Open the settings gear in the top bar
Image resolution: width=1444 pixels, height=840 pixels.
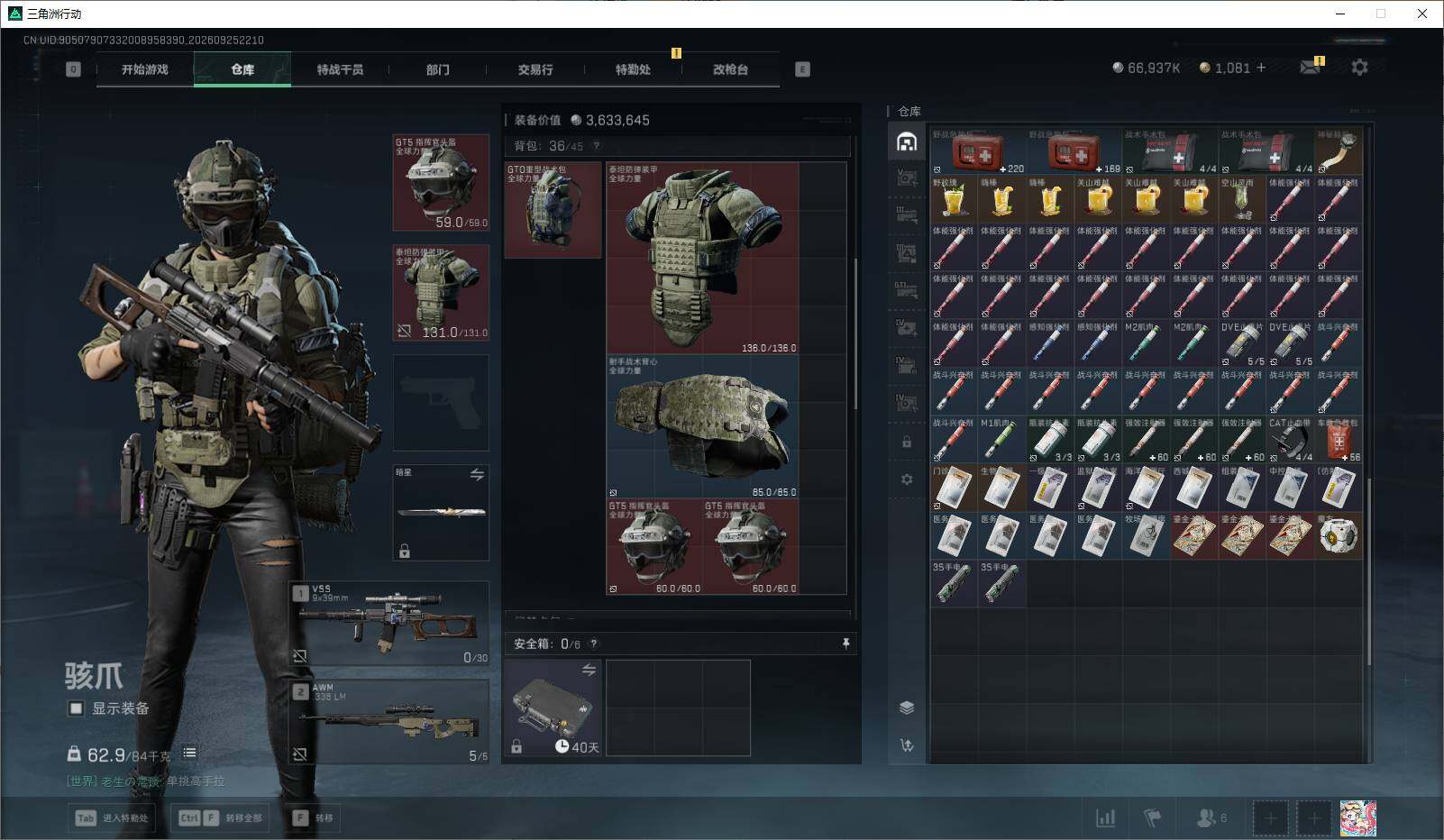tap(1359, 68)
